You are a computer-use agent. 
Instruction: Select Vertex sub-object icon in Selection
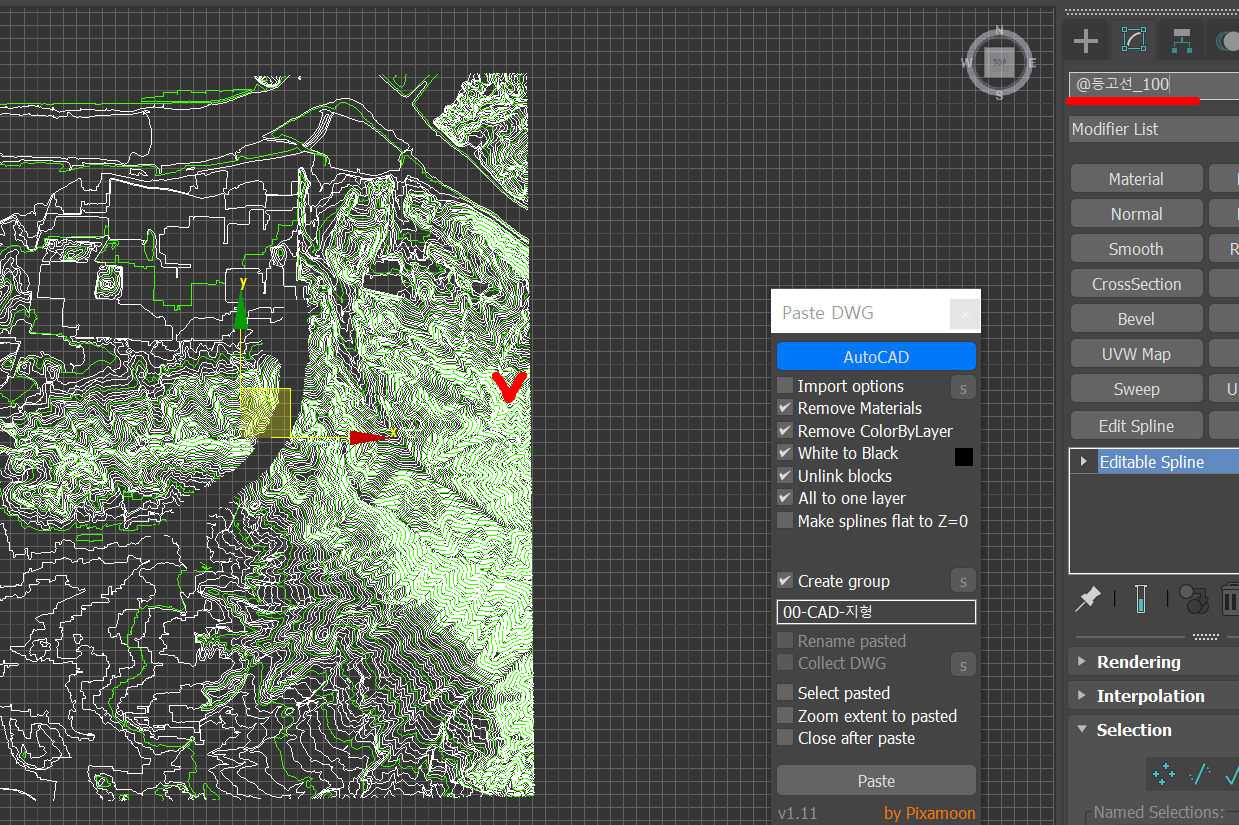coord(1163,774)
